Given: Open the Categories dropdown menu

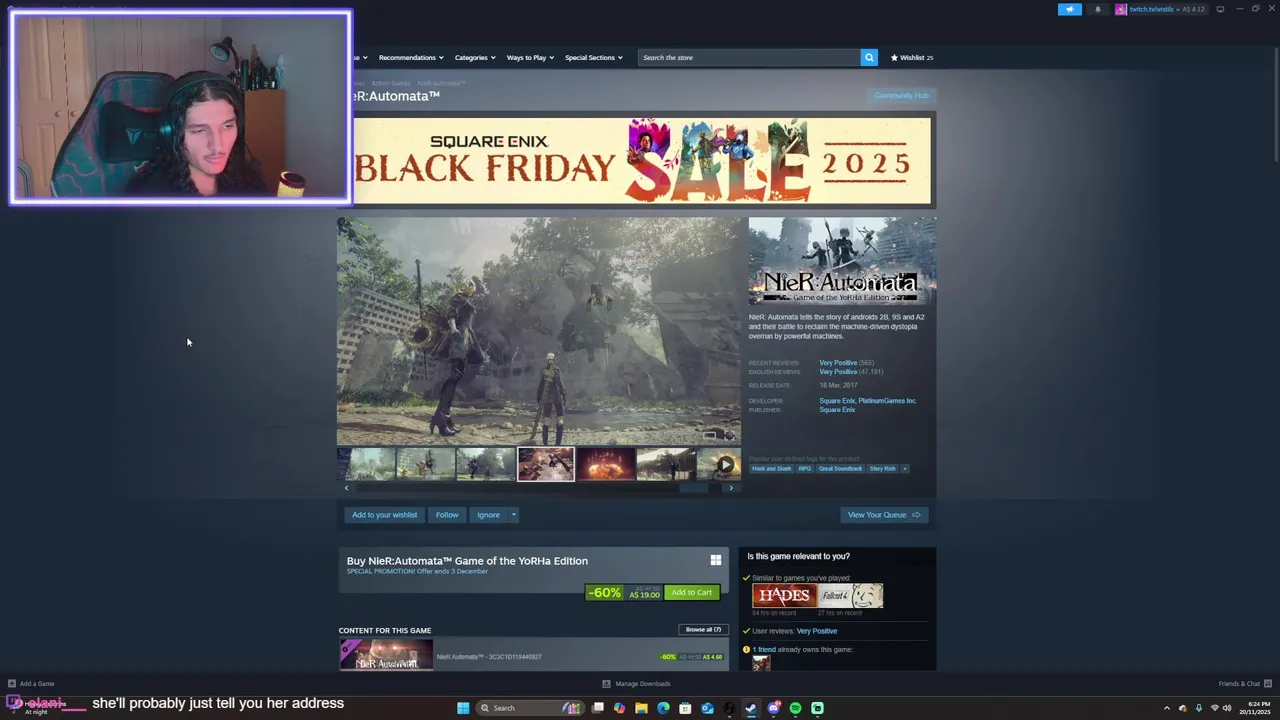Looking at the screenshot, I should coord(475,57).
